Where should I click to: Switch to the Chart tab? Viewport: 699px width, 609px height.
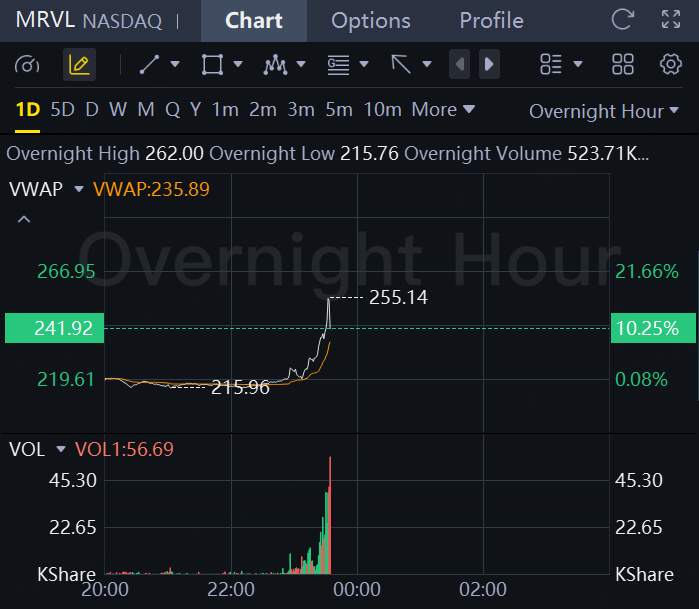pos(254,21)
